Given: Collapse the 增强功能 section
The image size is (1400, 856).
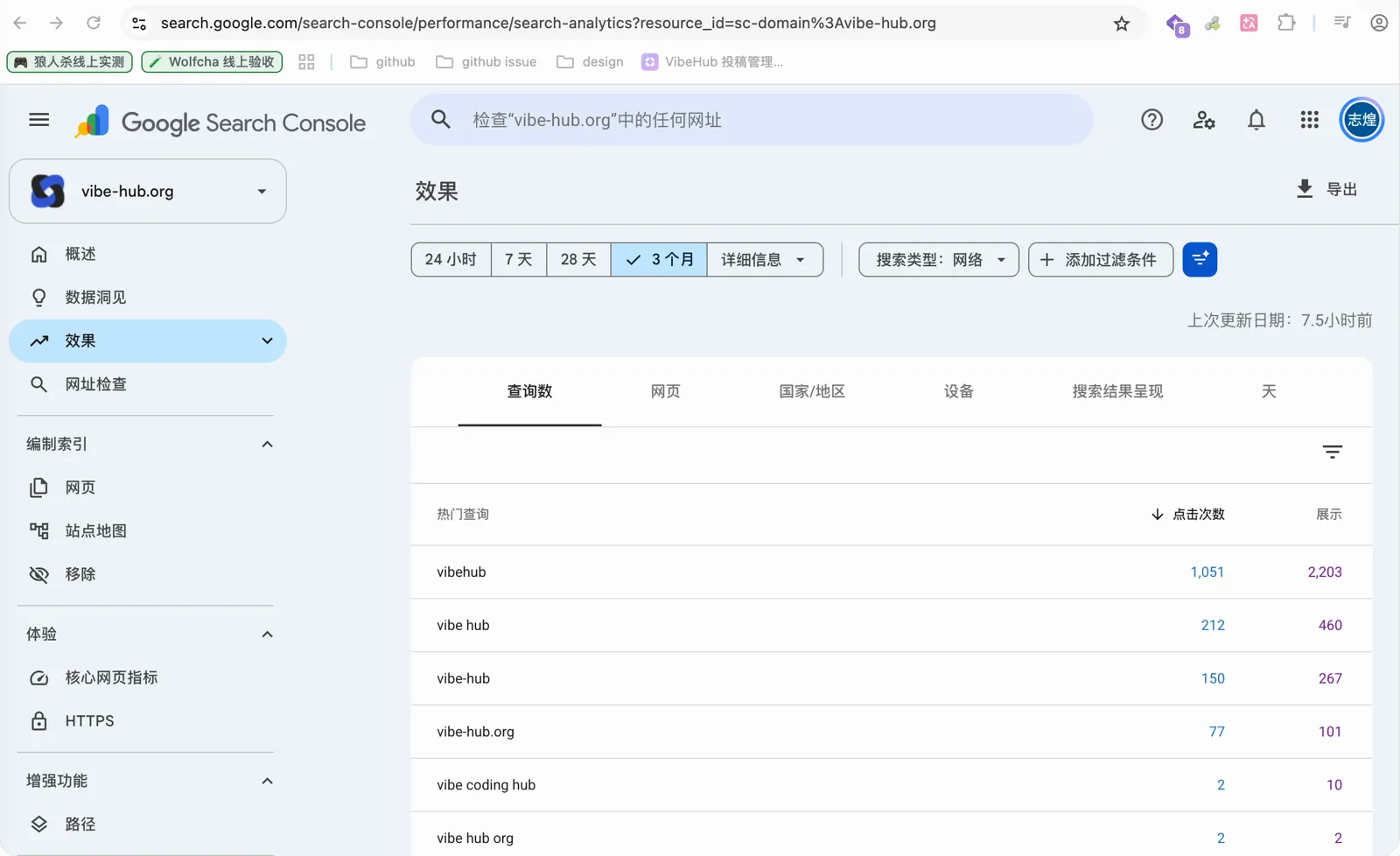Looking at the screenshot, I should [x=267, y=781].
